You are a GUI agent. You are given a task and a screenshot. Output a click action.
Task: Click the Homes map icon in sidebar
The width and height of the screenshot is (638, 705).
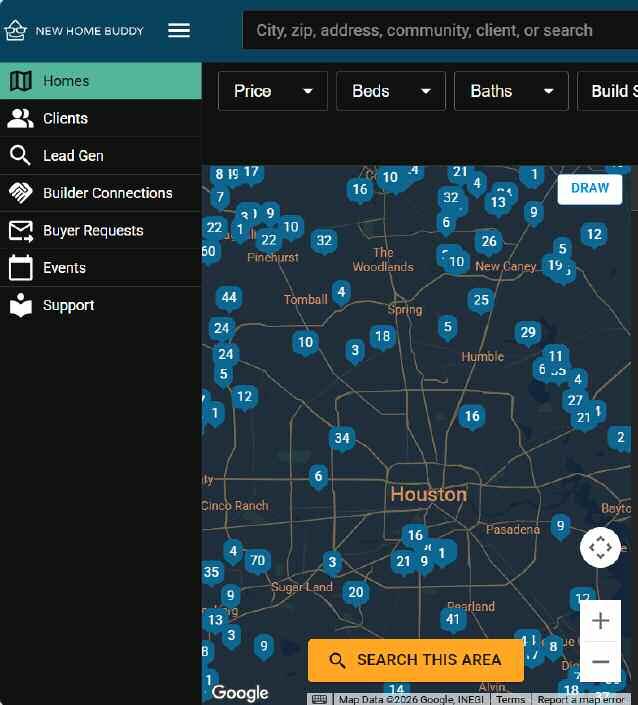coord(21,81)
